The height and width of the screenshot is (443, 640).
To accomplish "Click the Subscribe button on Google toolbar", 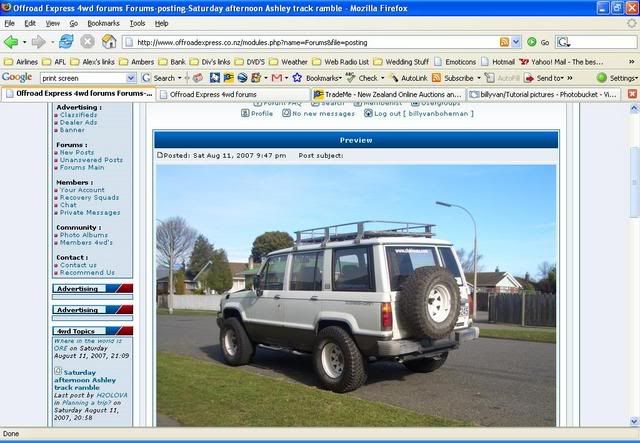I will [453, 78].
